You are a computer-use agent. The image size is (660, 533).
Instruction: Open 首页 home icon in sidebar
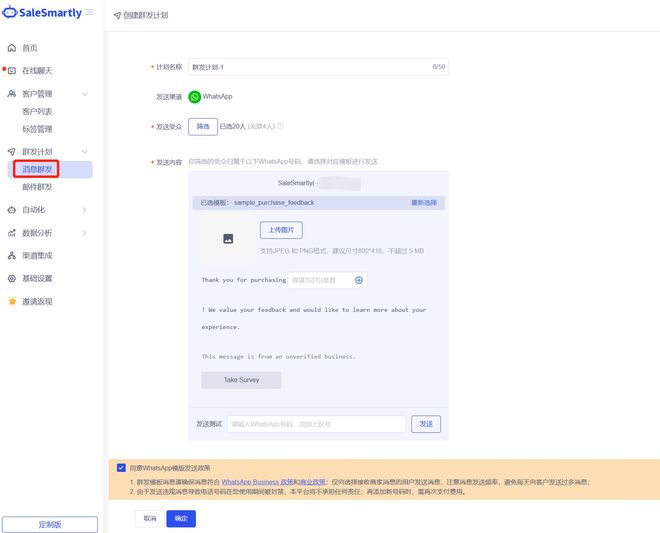12,48
